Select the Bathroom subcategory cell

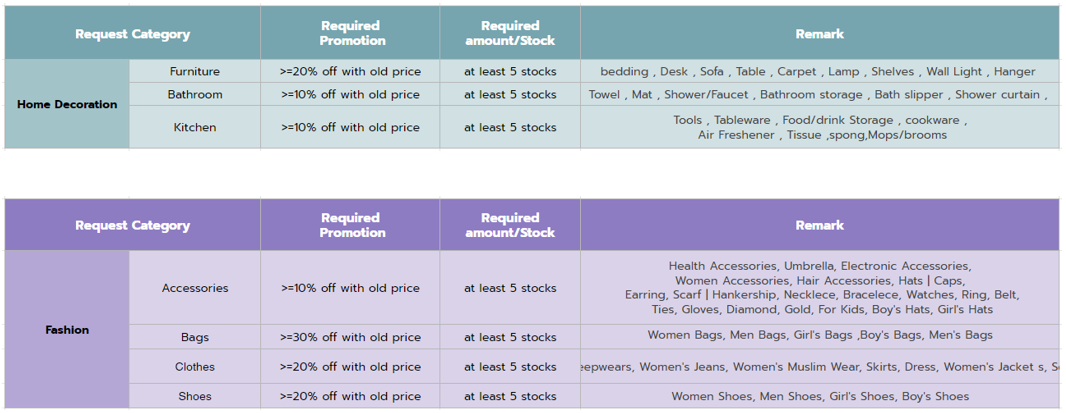tap(194, 95)
